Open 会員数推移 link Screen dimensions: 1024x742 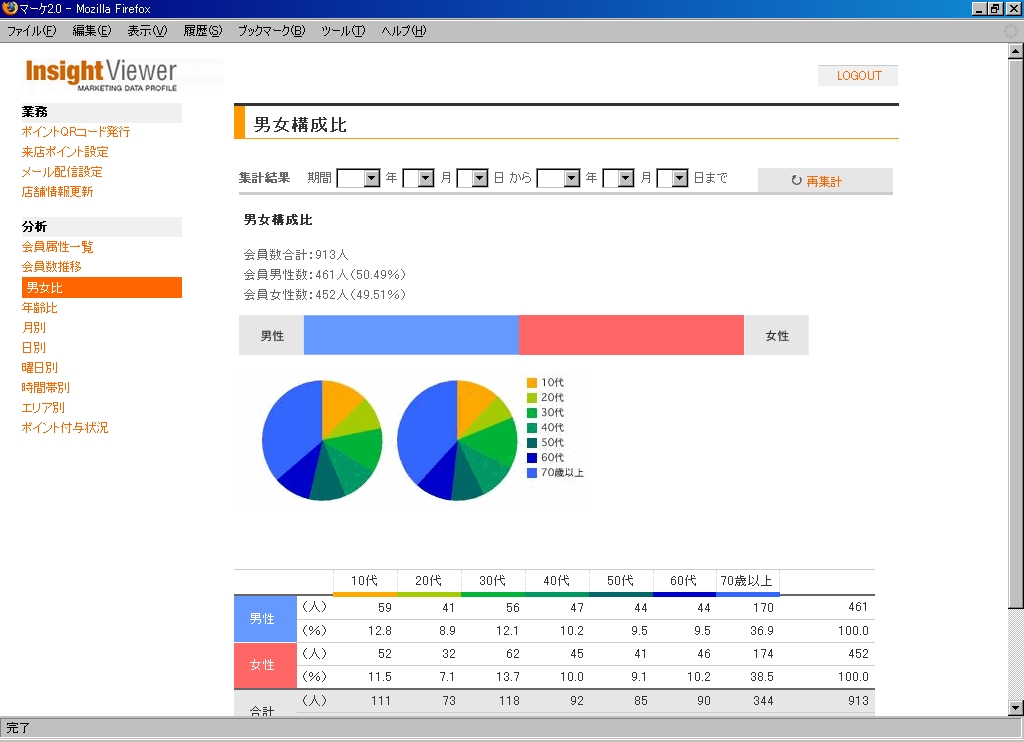coord(51,266)
